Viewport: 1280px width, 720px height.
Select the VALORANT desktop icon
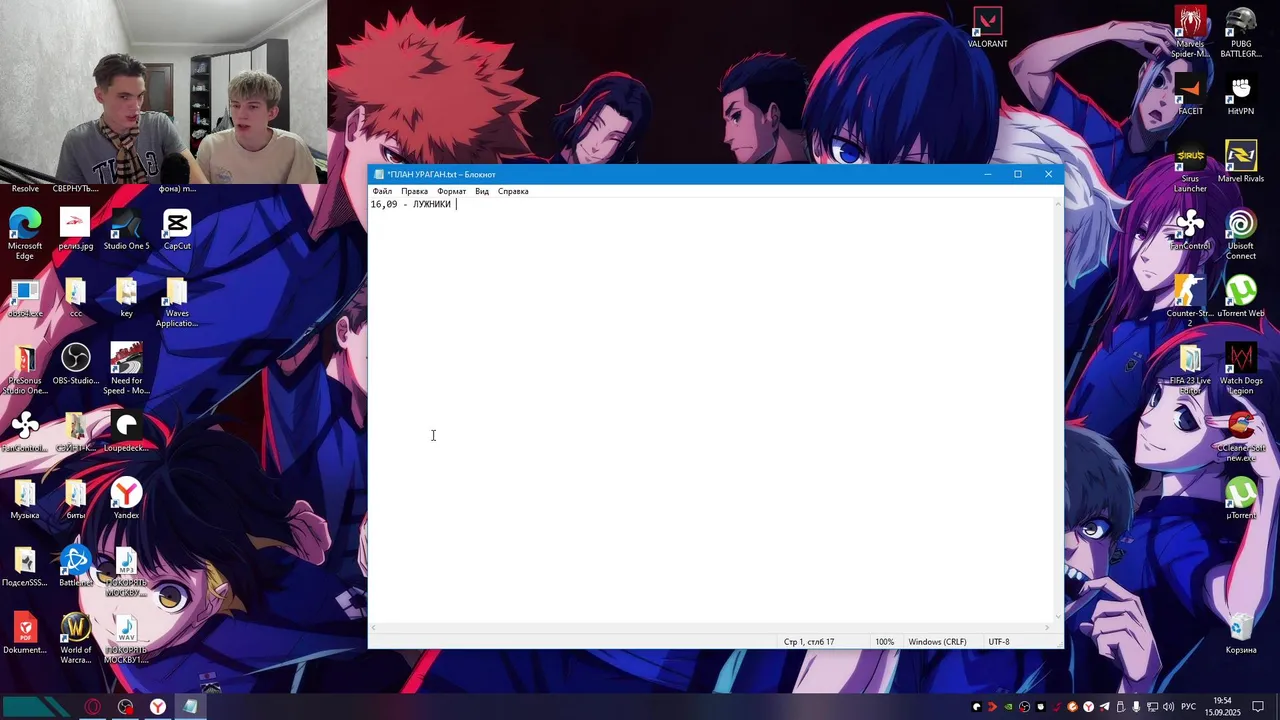pos(988,28)
